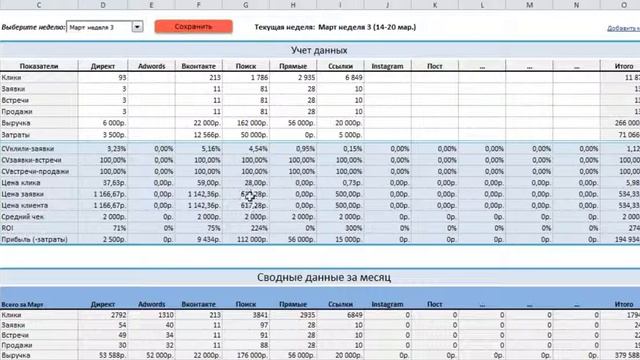Select the Цена клиента row label

(39, 205)
